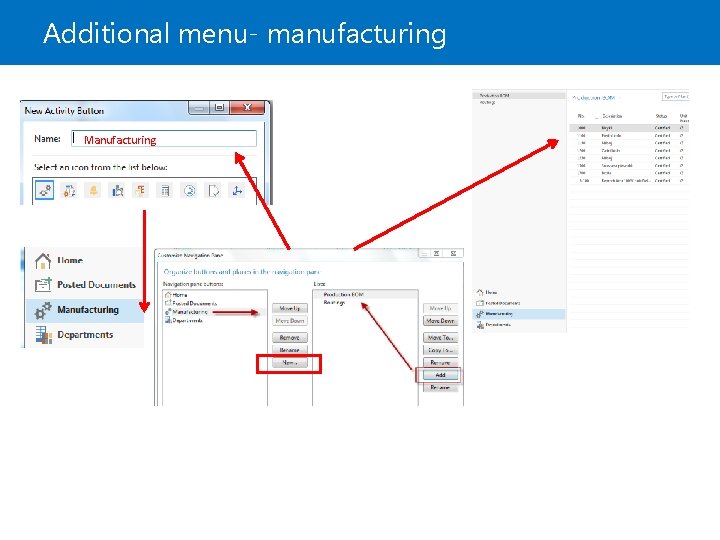720x540 pixels.
Task: Click the Copy To button
Action: point(440,350)
